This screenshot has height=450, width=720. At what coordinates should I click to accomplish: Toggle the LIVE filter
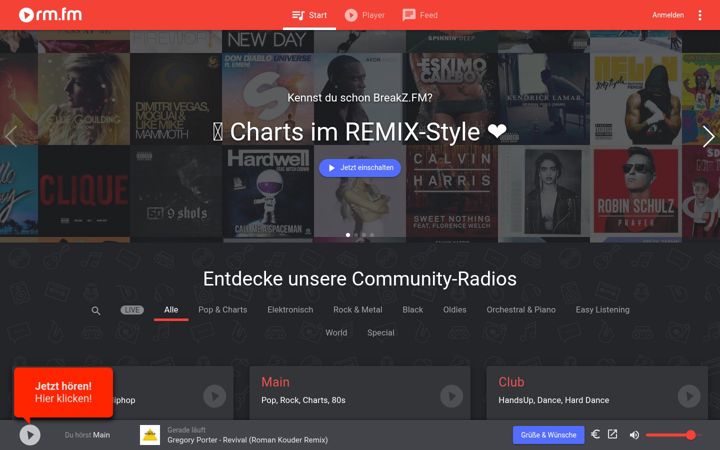point(132,310)
